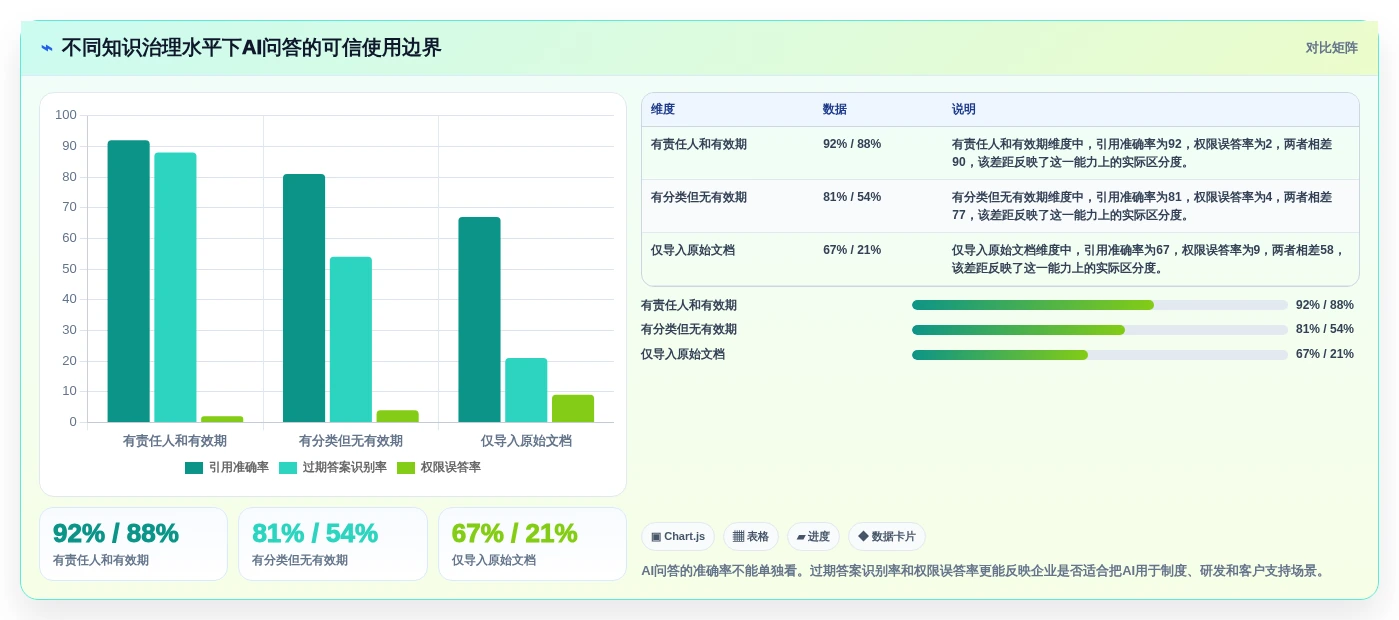Click x-axis label 有责任人和有效期
1399x620 pixels.
tap(175, 440)
